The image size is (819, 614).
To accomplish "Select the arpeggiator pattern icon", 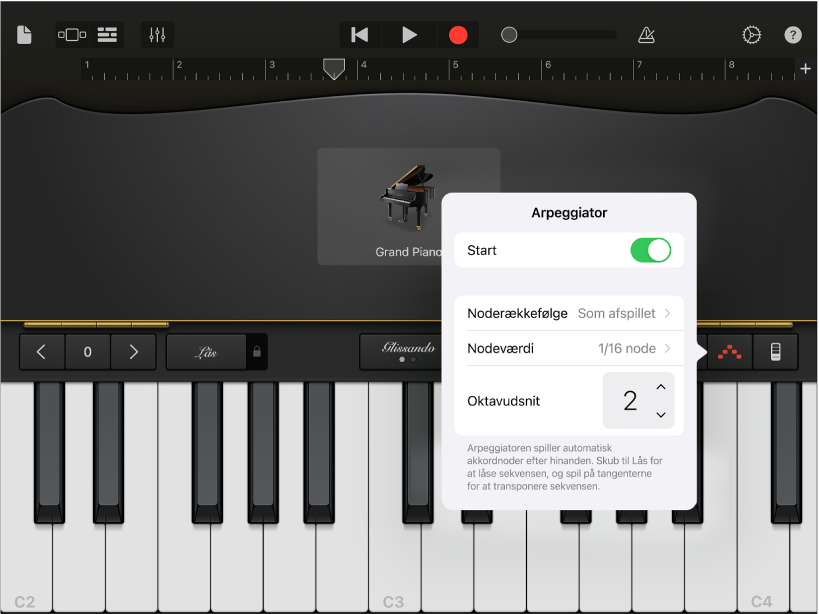I will [728, 352].
